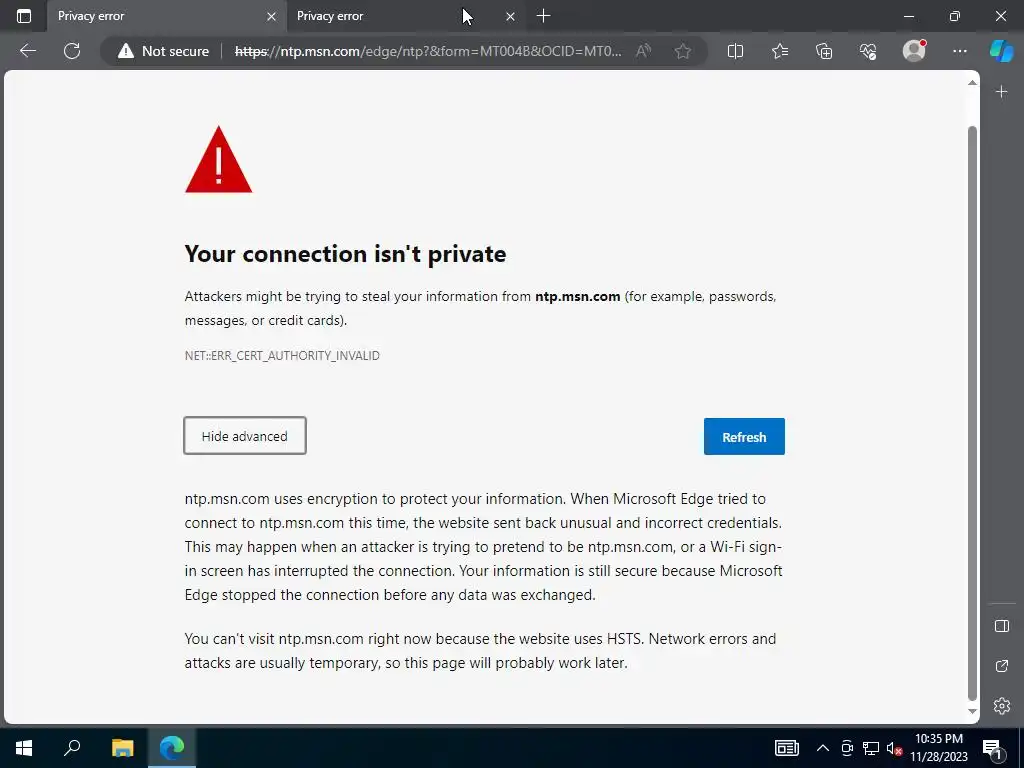This screenshot has height=768, width=1024.
Task: Open Browser essentials heart icon
Action: 868,51
